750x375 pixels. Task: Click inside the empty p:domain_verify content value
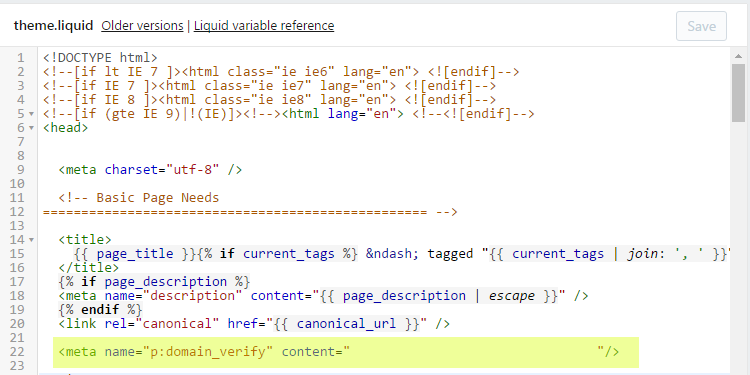[474, 352]
